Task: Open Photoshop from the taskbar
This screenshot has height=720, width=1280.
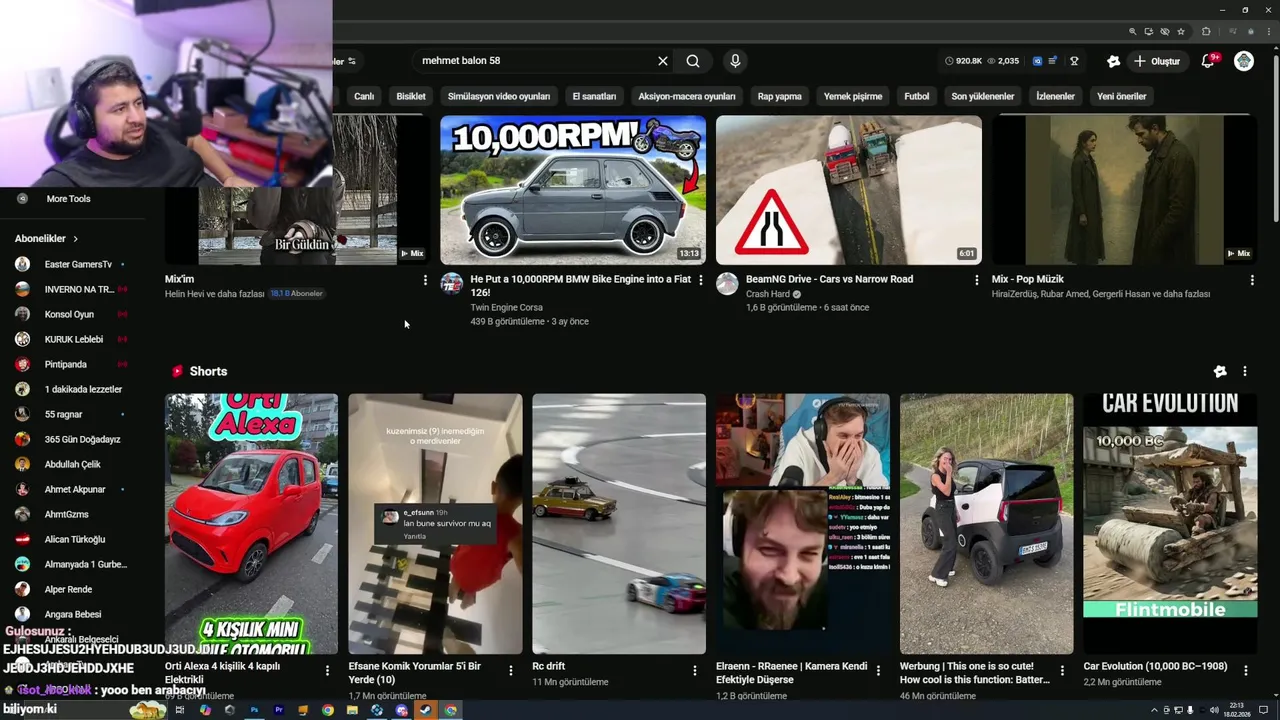Action: point(254,710)
